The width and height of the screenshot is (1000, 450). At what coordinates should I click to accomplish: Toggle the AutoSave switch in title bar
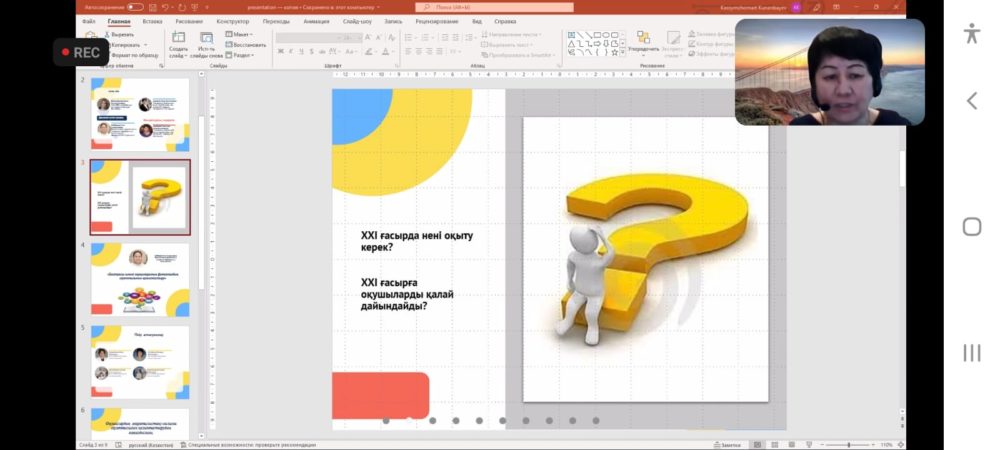click(135, 7)
